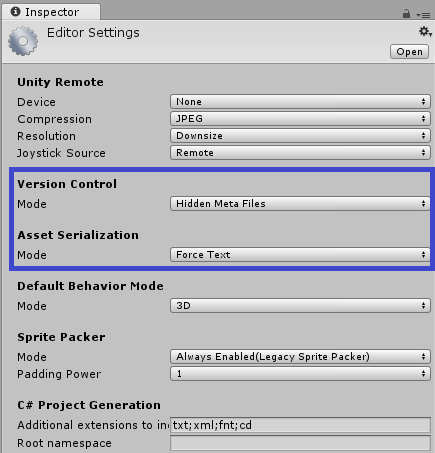Click the Unity Remote section heading
Screen dimensions: 435x453
click(60, 82)
